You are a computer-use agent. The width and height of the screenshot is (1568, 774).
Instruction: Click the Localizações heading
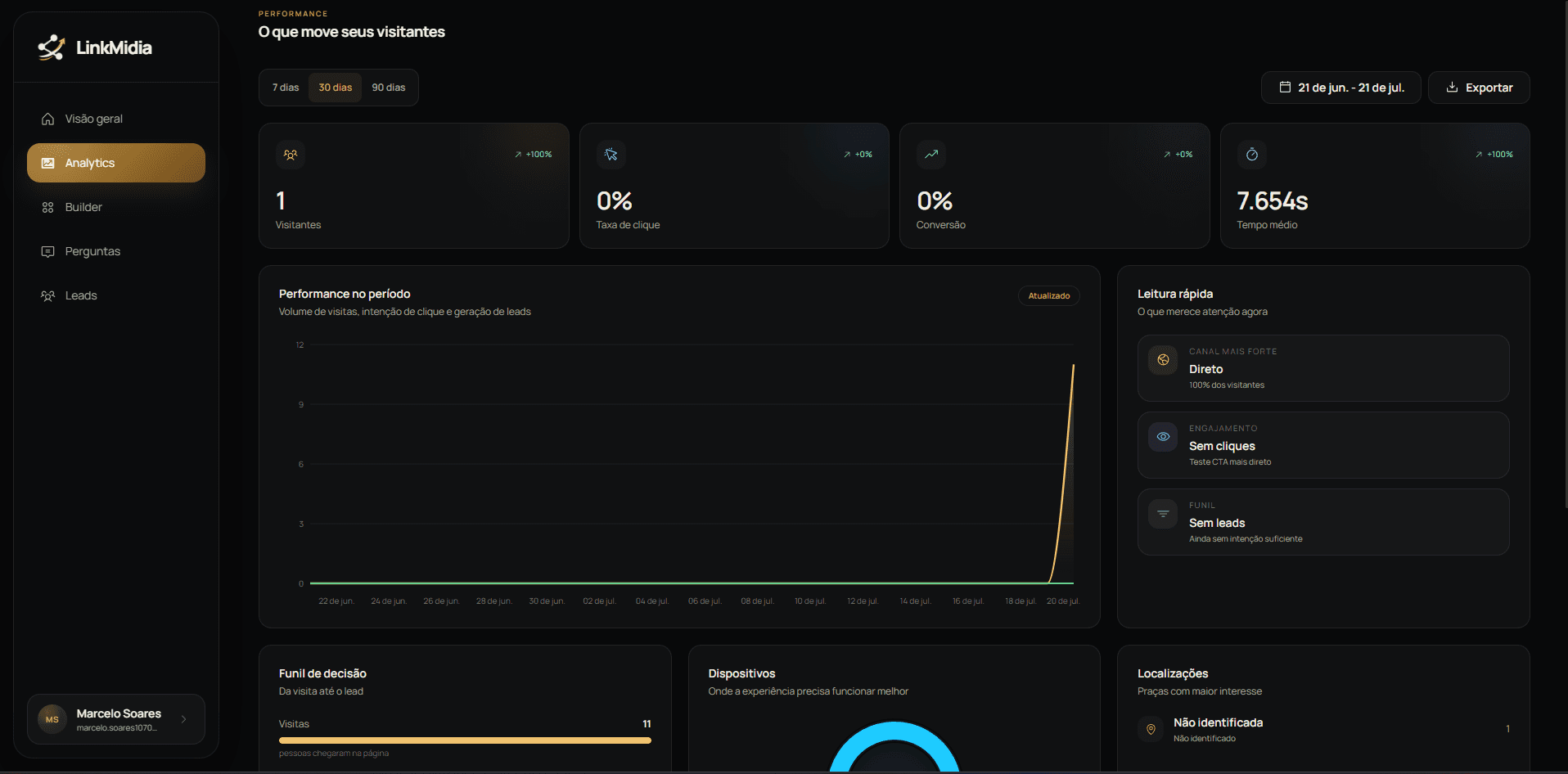(x=1173, y=673)
